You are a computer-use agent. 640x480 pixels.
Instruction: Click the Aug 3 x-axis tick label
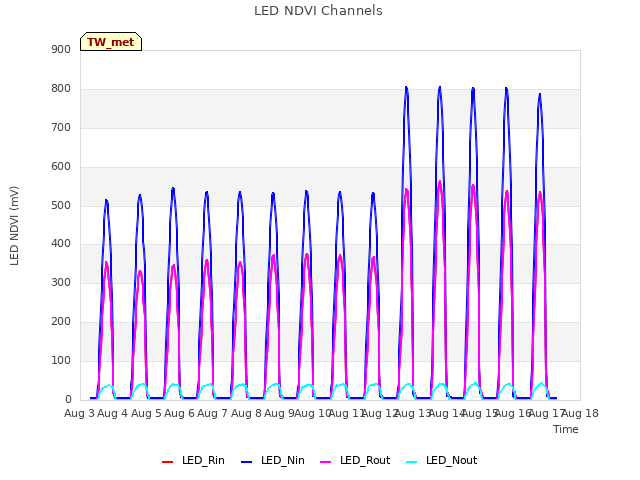click(x=80, y=413)
